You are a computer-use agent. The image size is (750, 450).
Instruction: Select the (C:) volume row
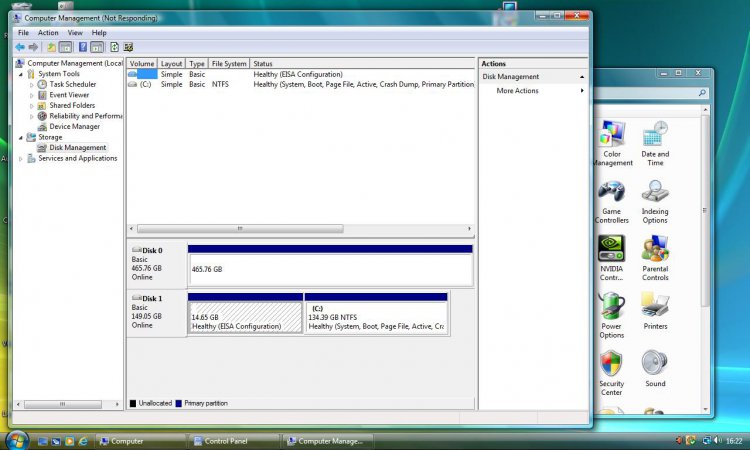[x=301, y=84]
